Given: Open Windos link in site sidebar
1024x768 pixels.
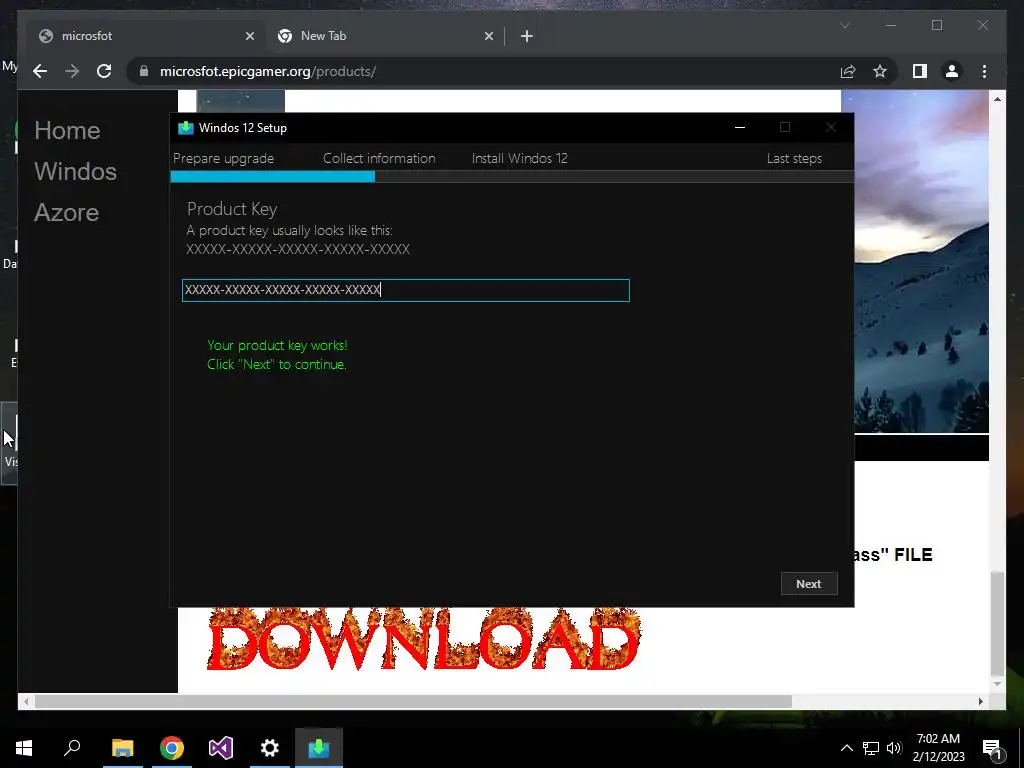Looking at the screenshot, I should click(76, 172).
